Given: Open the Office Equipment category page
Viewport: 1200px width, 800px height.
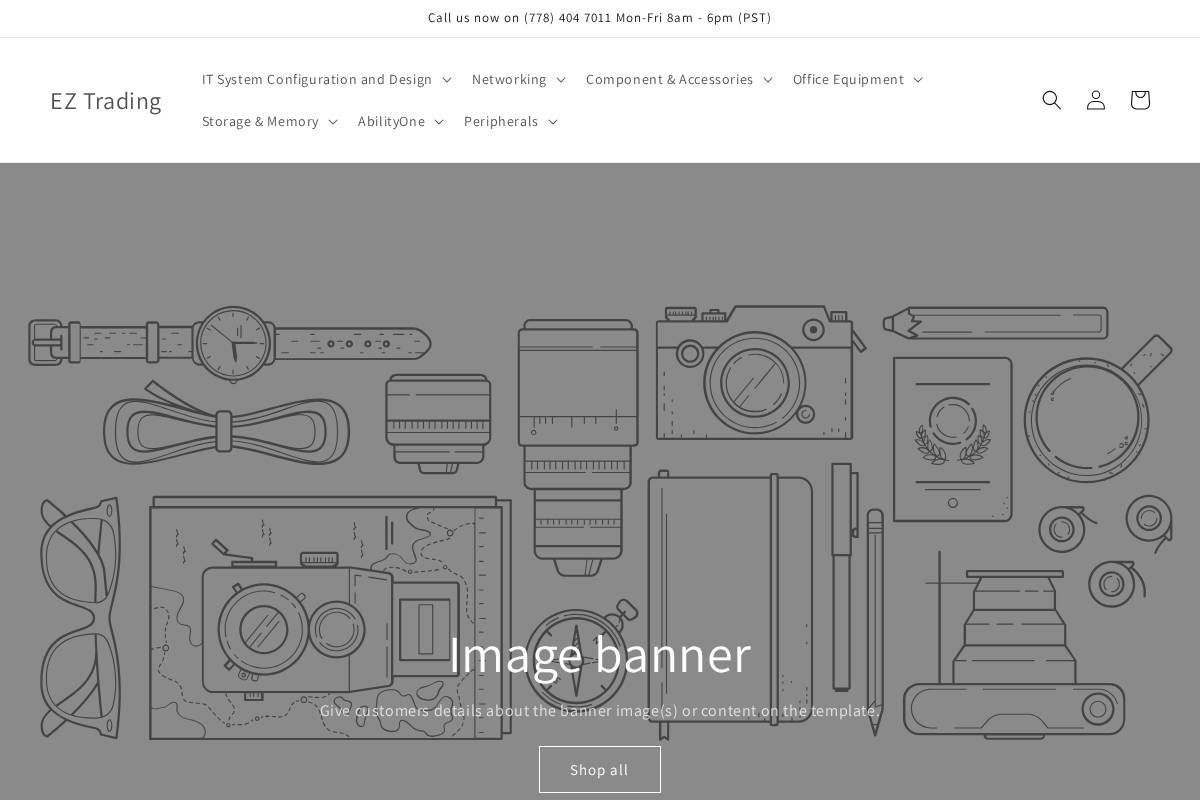Looking at the screenshot, I should pyautogui.click(x=848, y=79).
